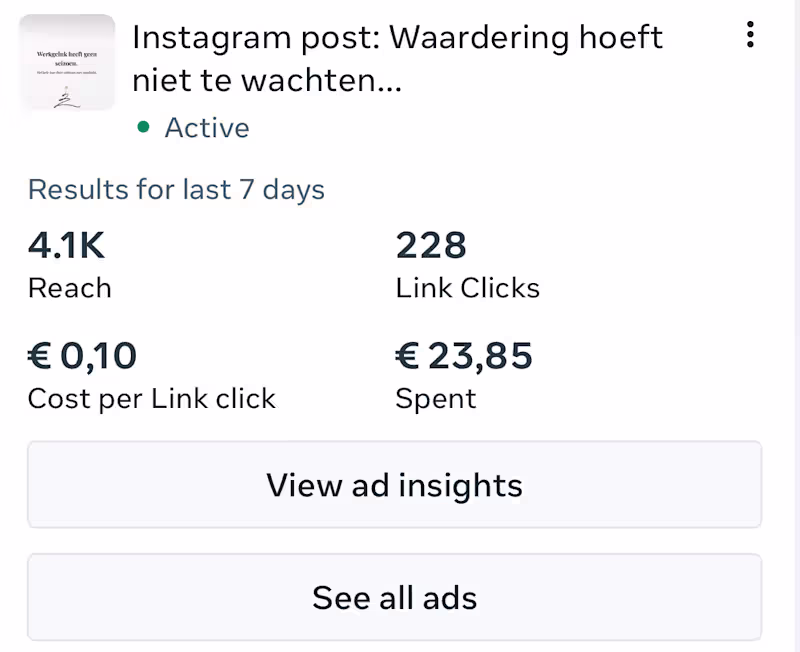
Task: Click the 228 link clicks value
Action: 431,245
